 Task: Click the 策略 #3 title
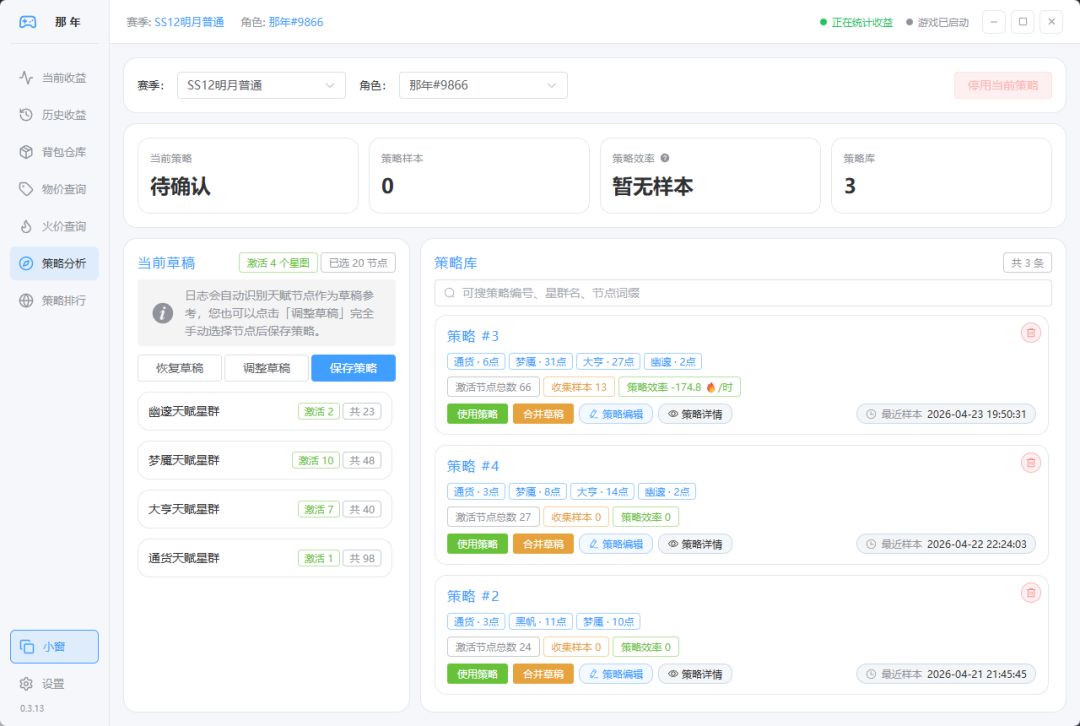coord(473,336)
